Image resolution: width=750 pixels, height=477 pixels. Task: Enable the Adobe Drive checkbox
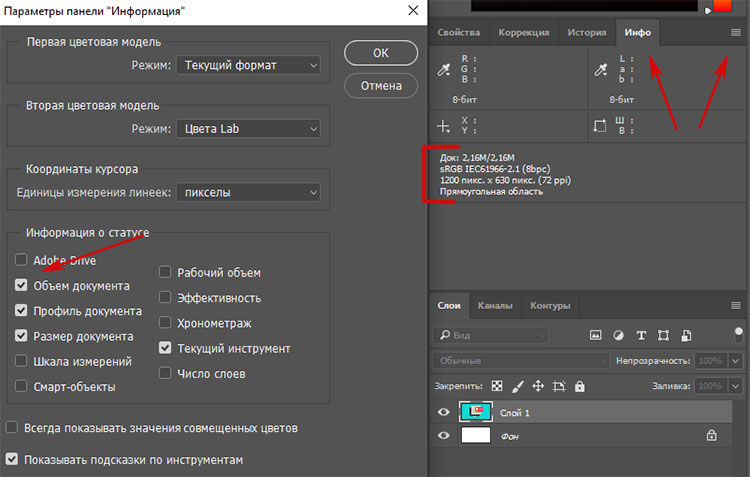point(21,260)
